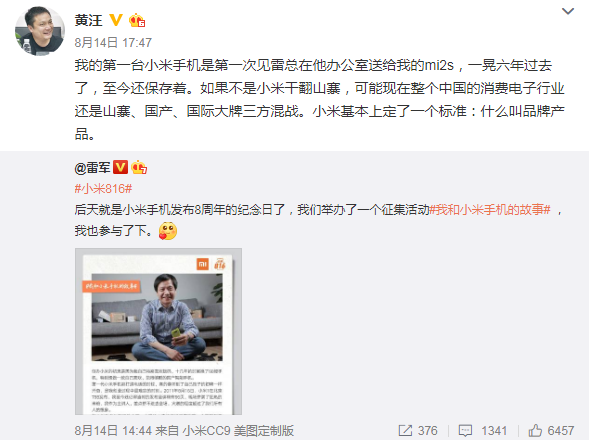
Task: Open the @雷军 profile link
Action: point(92,168)
